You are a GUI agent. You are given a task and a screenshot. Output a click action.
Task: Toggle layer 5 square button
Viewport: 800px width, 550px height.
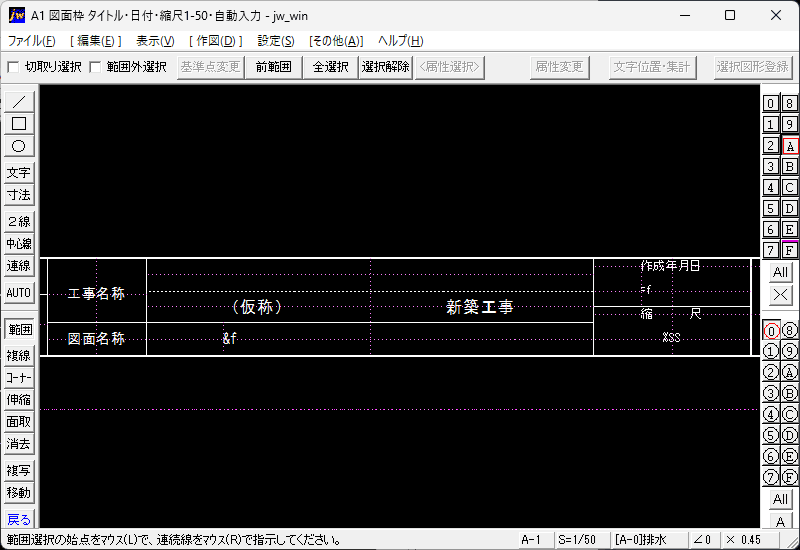[771, 208]
